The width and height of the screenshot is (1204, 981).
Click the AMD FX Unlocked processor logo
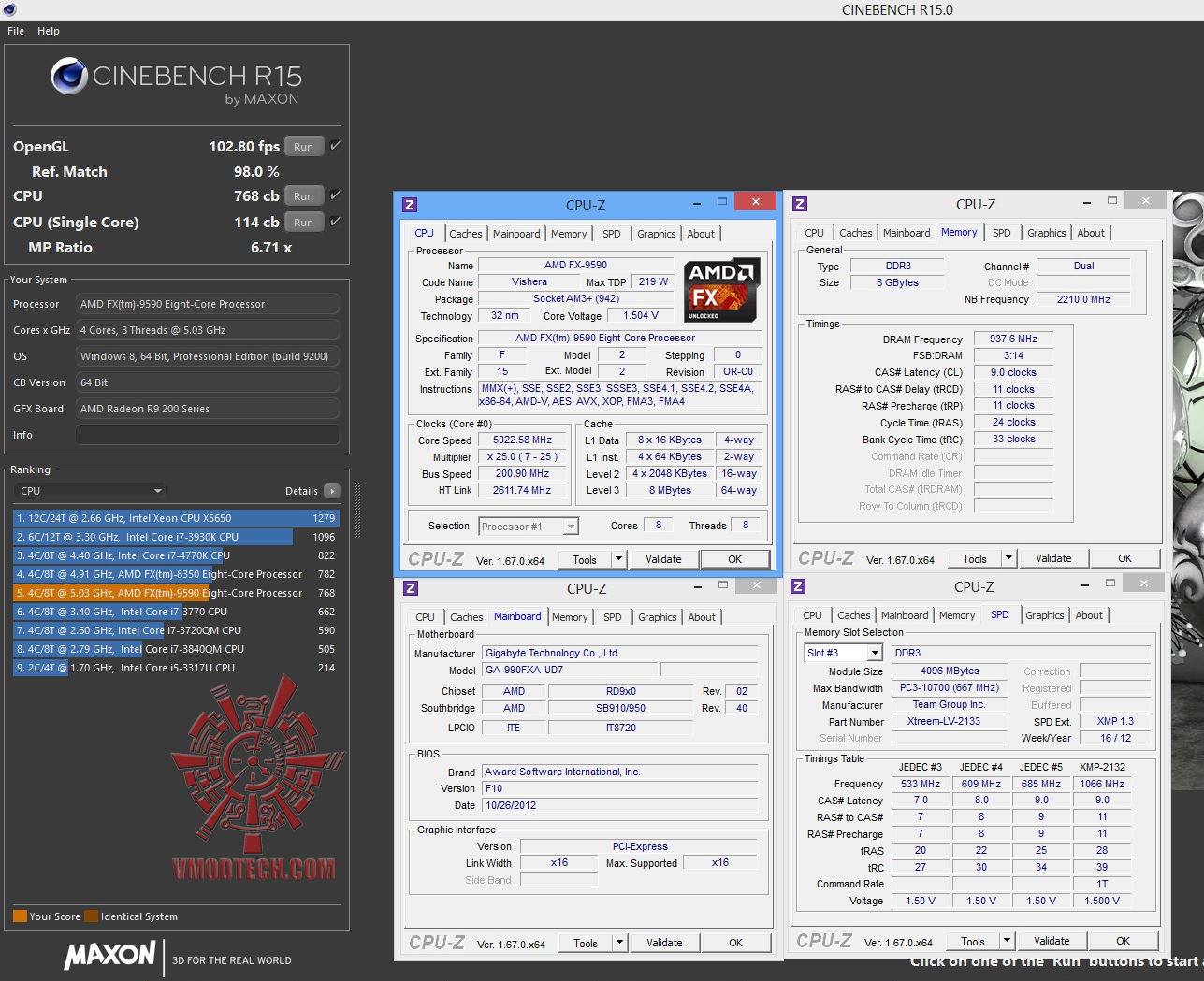coord(721,290)
